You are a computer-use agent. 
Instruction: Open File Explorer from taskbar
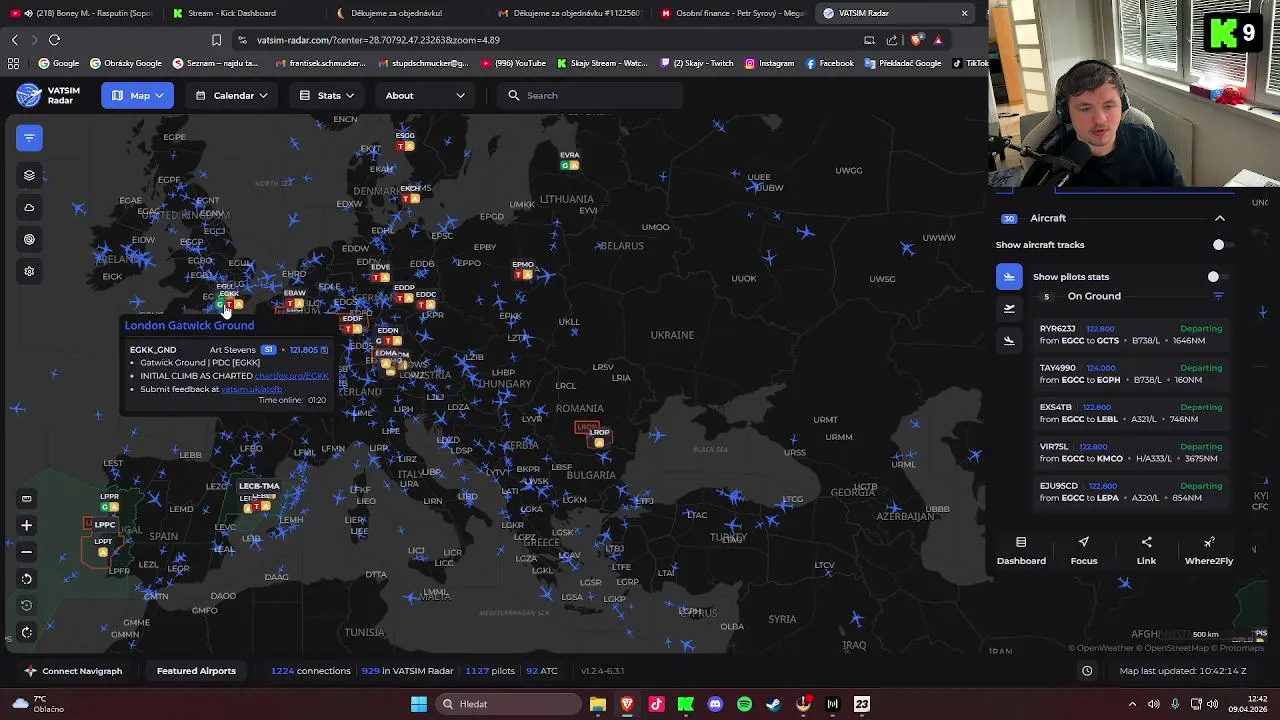point(598,704)
